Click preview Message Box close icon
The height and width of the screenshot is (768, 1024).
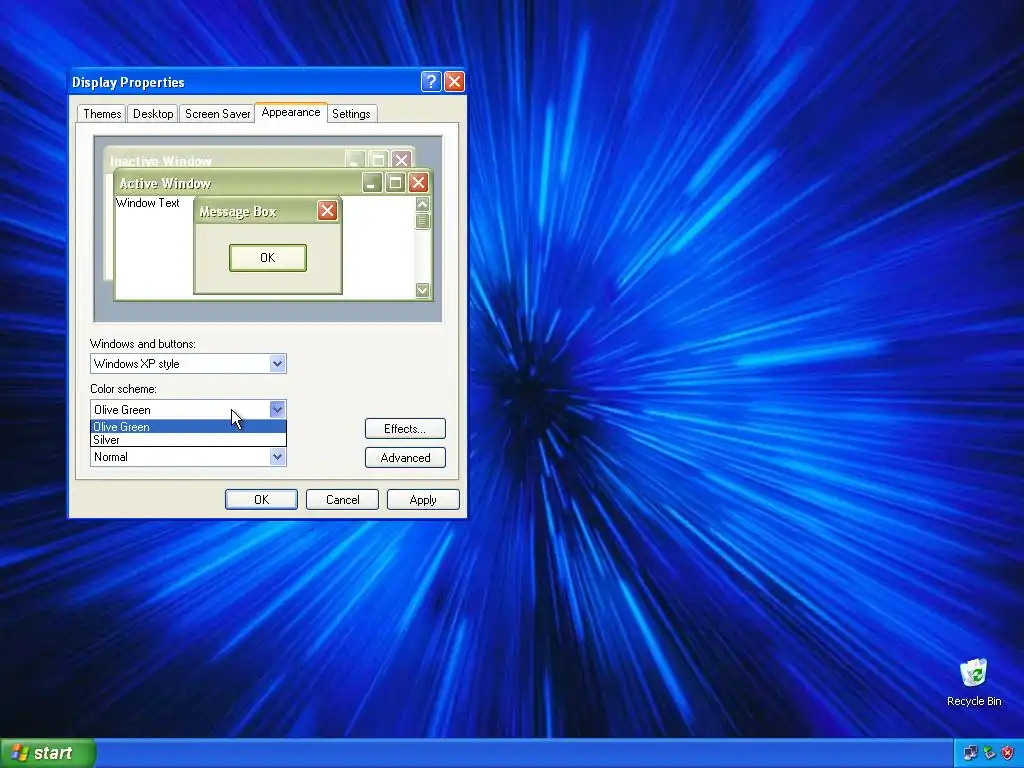[327, 210]
